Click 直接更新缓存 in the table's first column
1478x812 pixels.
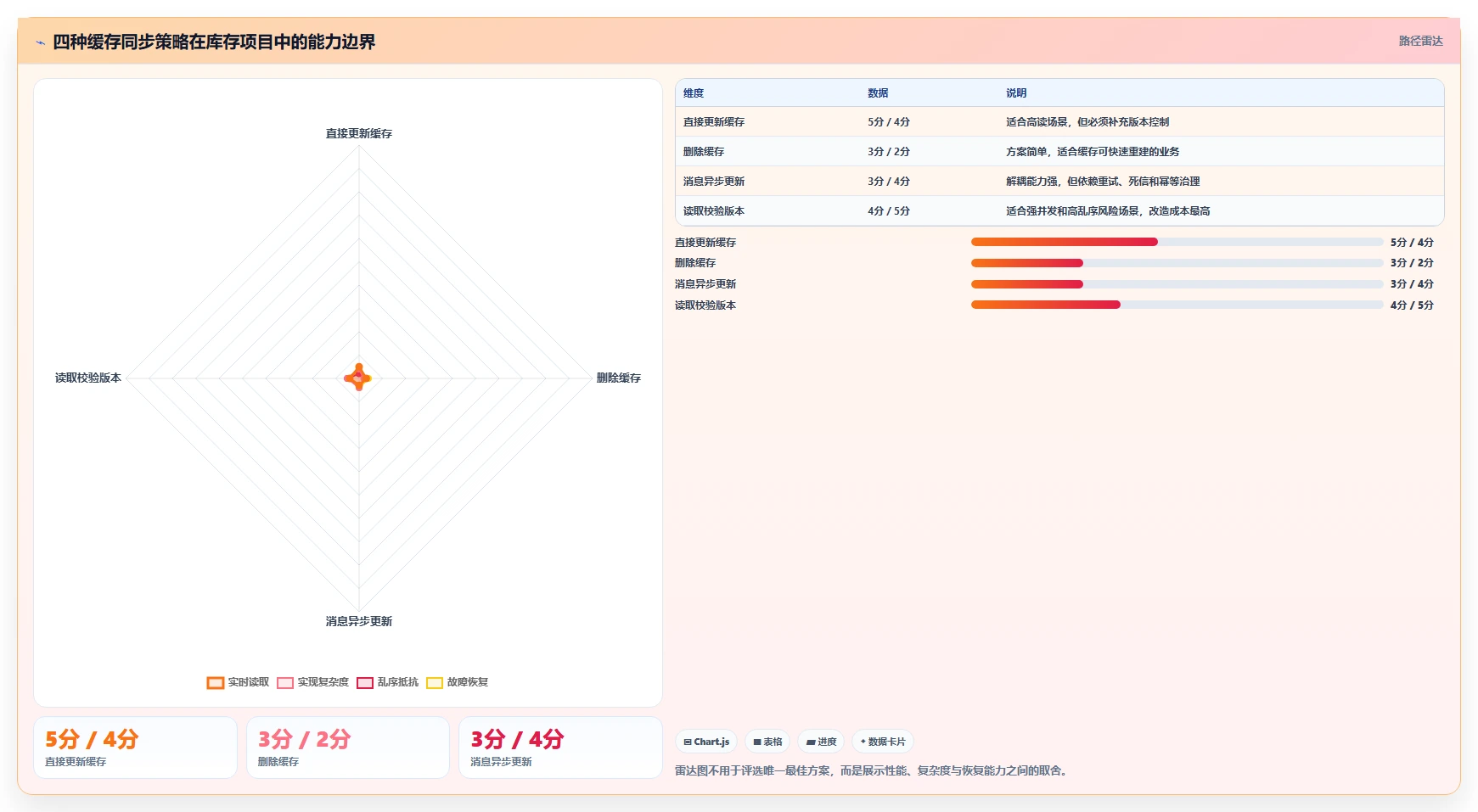pyautogui.click(x=714, y=122)
